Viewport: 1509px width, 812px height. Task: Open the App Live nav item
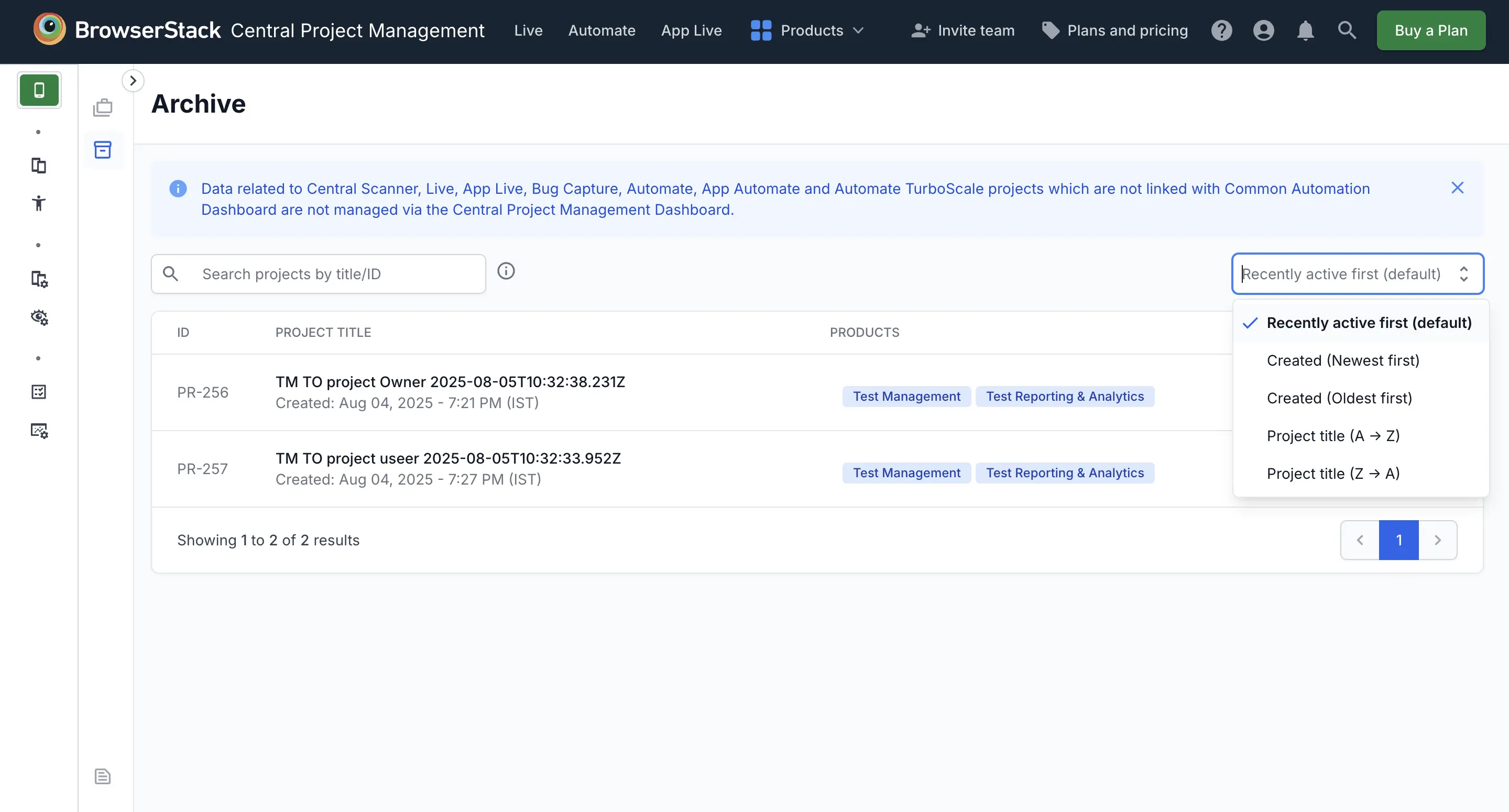691,30
